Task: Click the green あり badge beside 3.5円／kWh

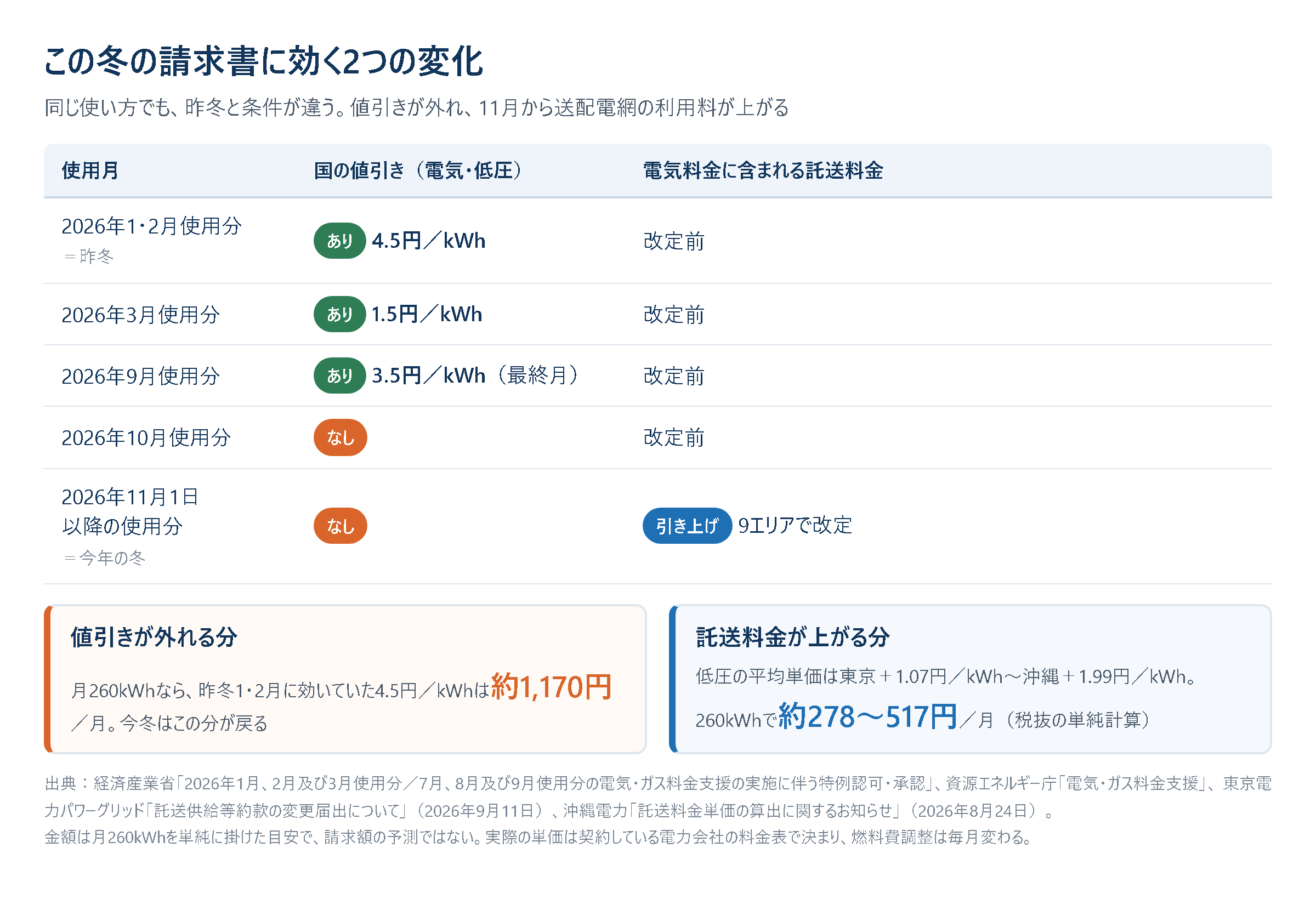Action: (340, 375)
